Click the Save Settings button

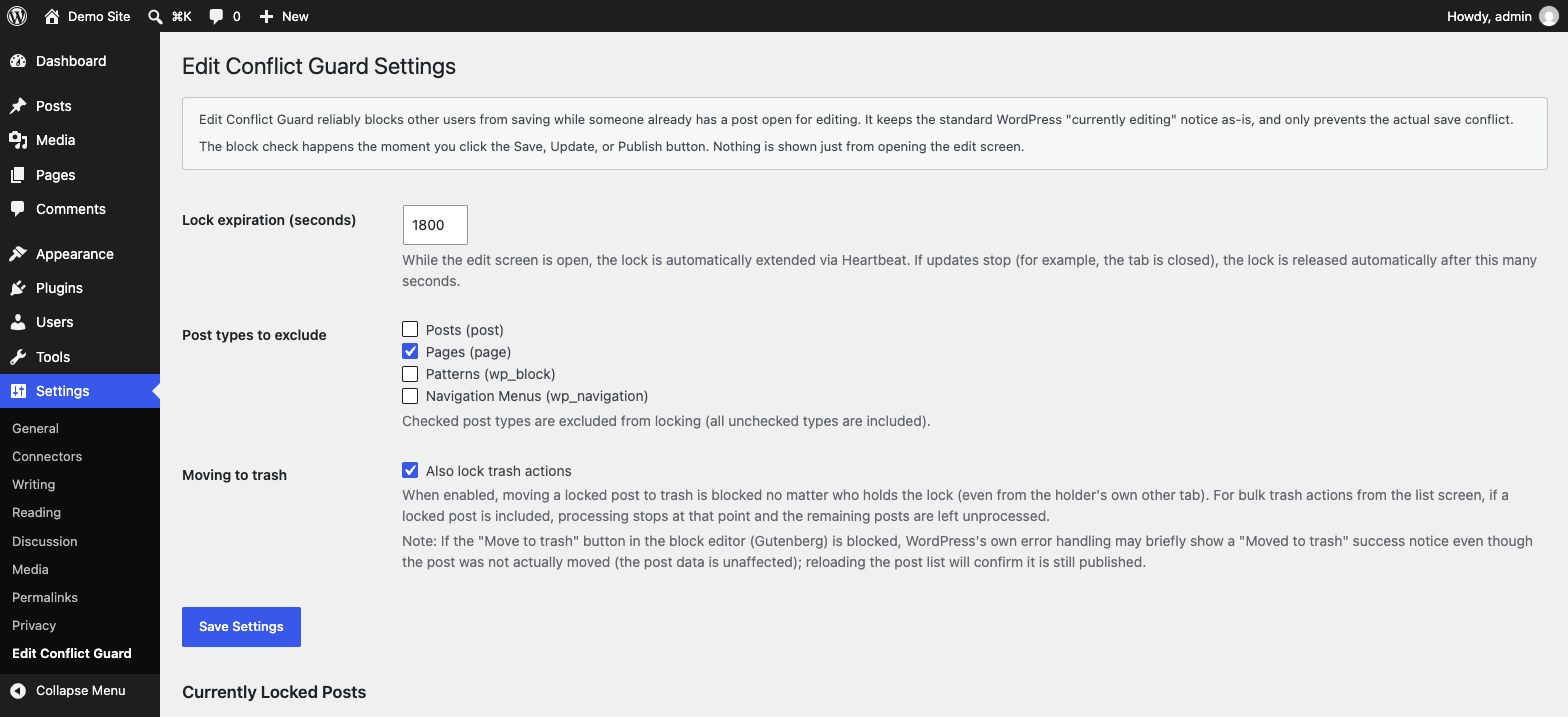241,627
